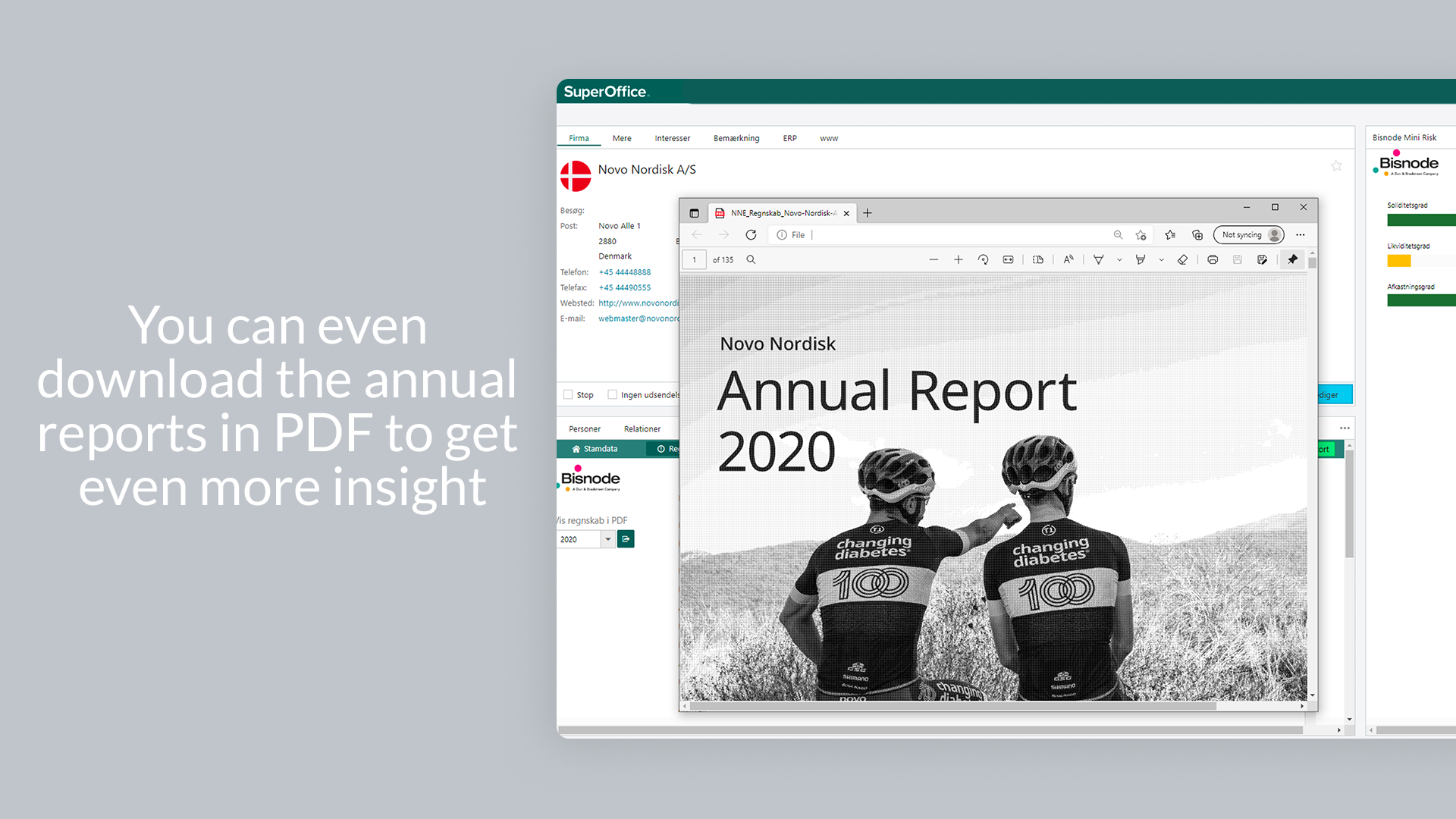Click the green Afkastningsgrad indicator bar

pos(1421,300)
